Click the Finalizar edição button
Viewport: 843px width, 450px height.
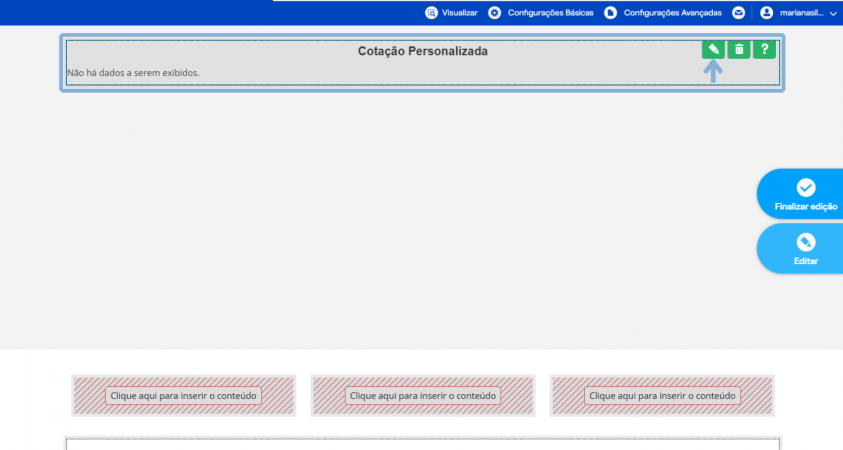click(802, 194)
